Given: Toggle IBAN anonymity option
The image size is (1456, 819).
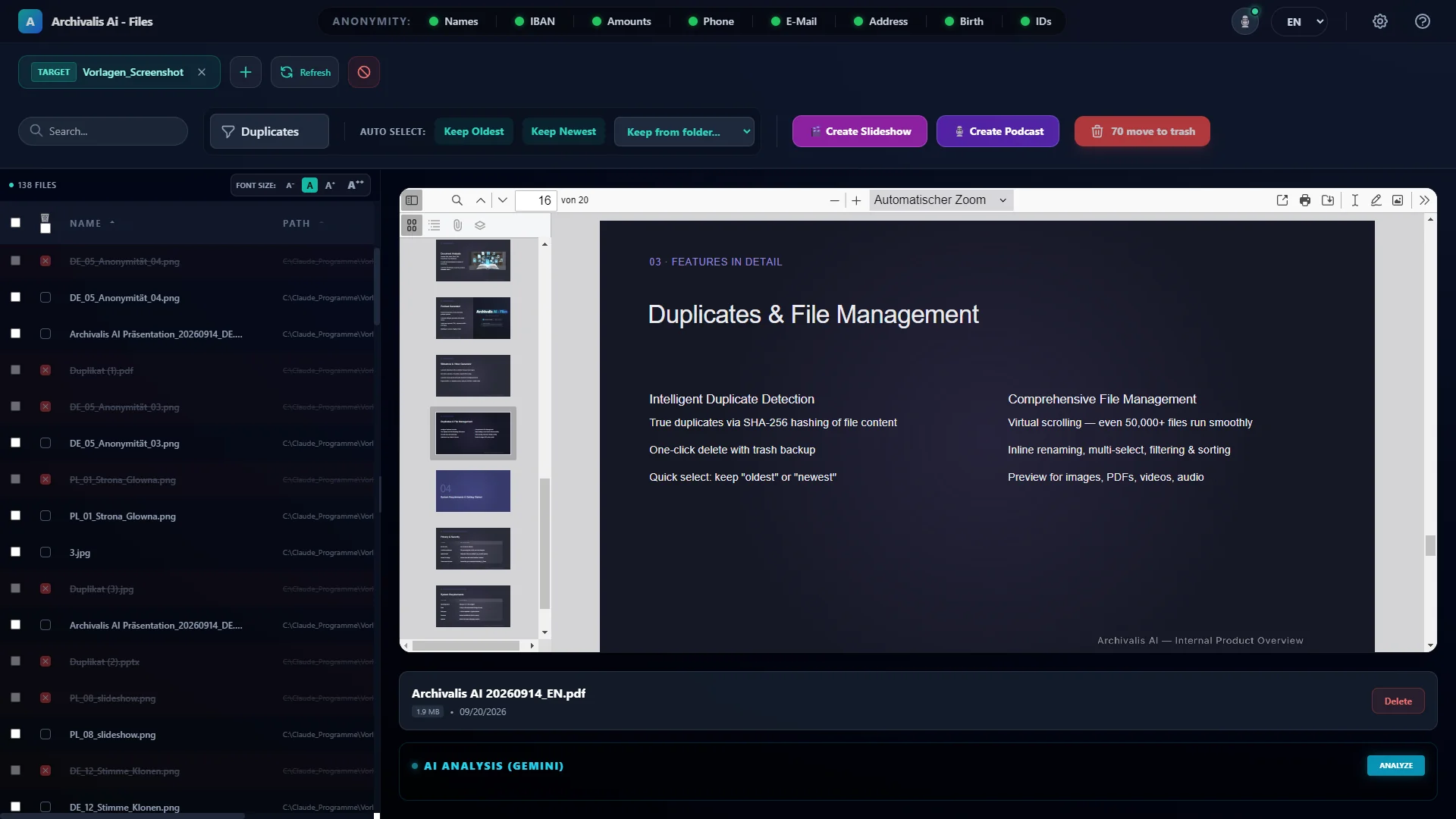Looking at the screenshot, I should tap(535, 21).
